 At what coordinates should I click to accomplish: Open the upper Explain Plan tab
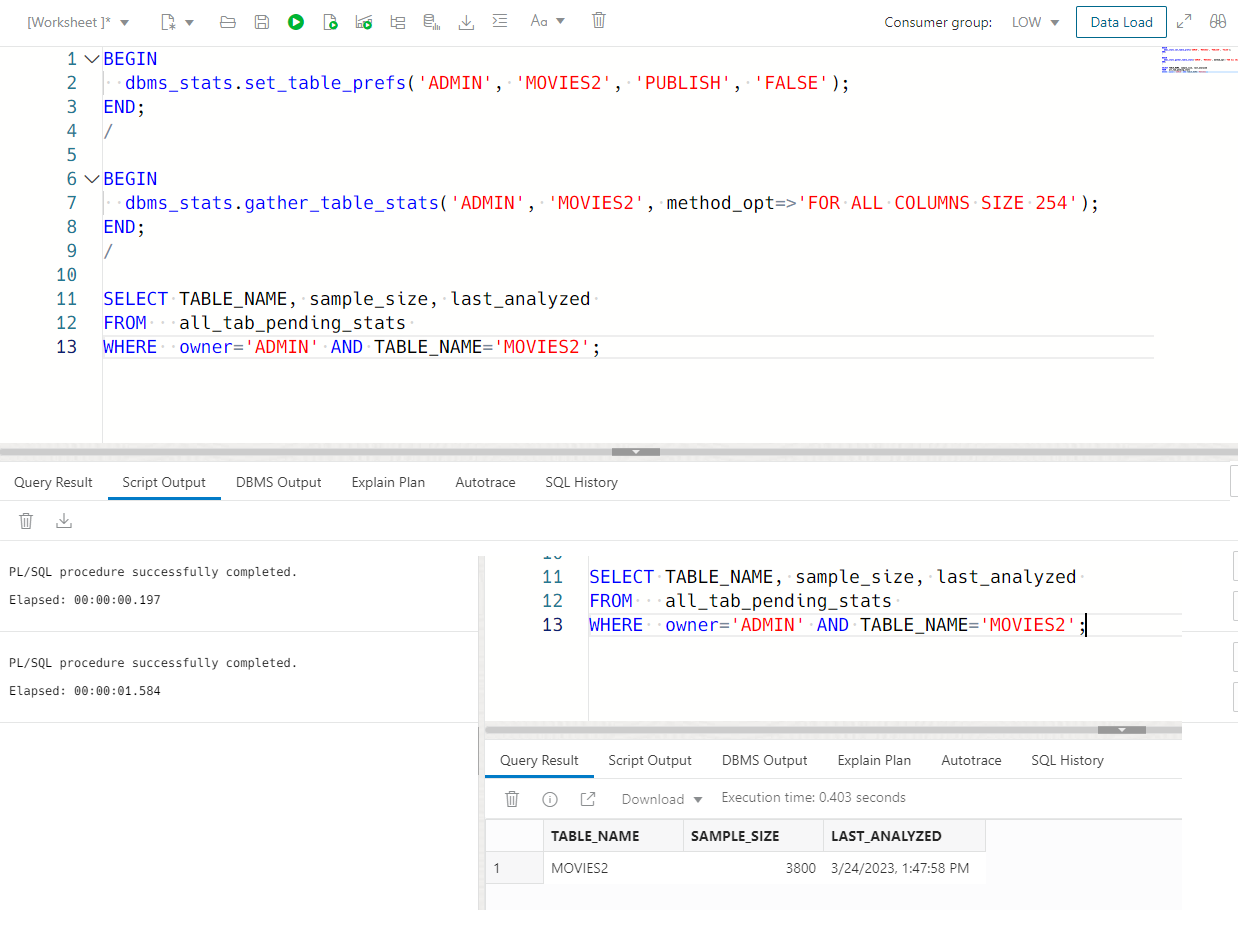pyautogui.click(x=388, y=482)
